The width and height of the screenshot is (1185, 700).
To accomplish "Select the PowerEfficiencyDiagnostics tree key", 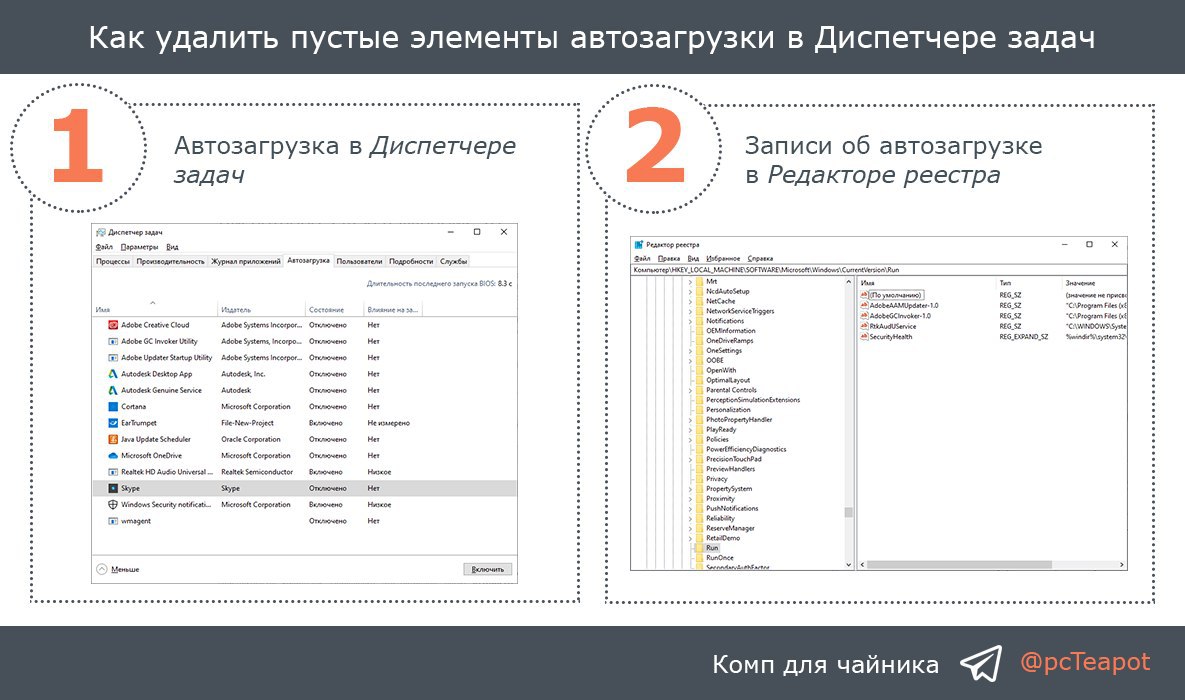I will pos(746,450).
